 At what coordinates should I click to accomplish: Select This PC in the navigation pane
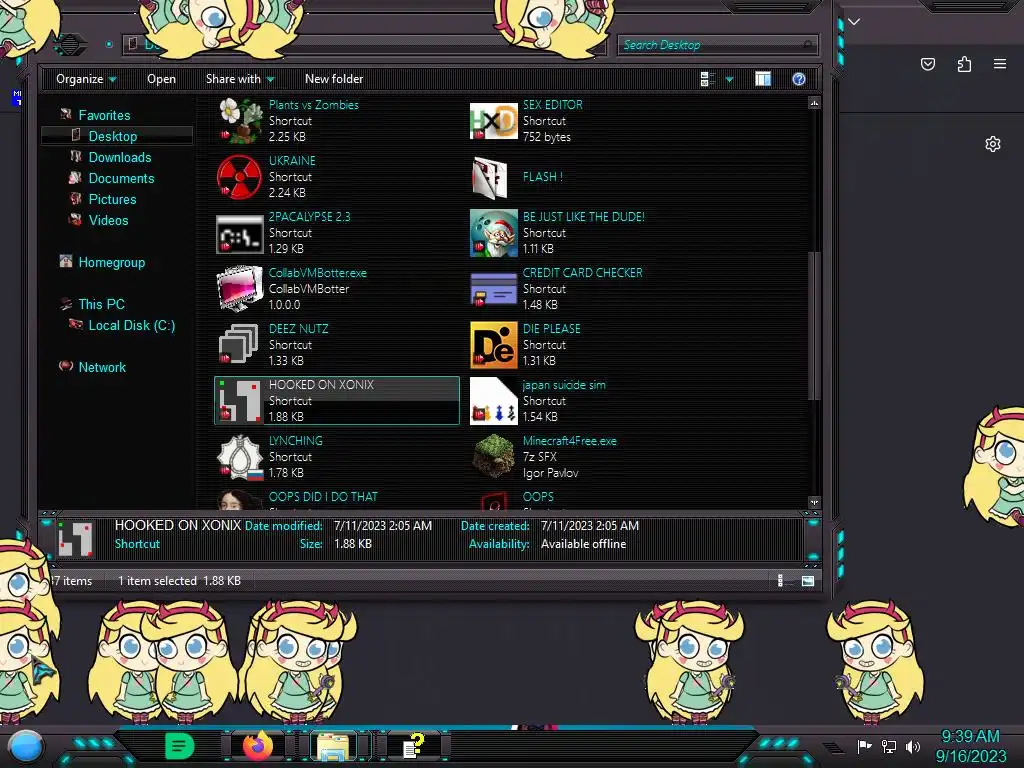click(x=101, y=304)
